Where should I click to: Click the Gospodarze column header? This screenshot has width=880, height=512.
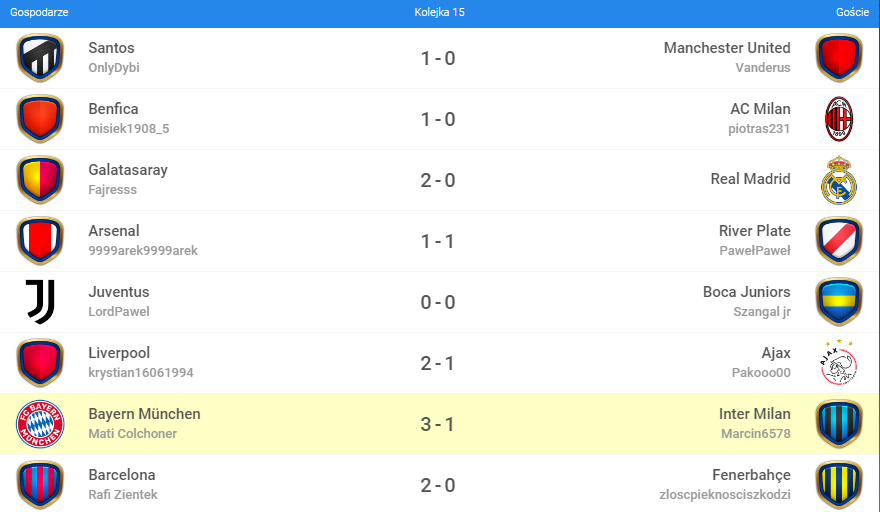[40, 12]
